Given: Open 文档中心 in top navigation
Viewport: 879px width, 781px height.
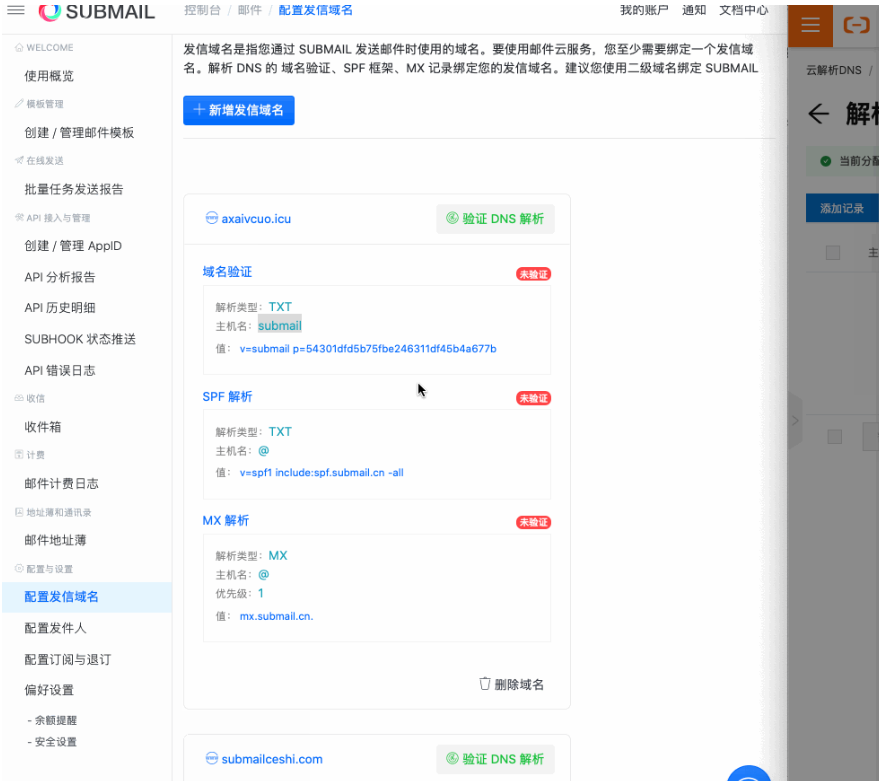Looking at the screenshot, I should pos(743,10).
